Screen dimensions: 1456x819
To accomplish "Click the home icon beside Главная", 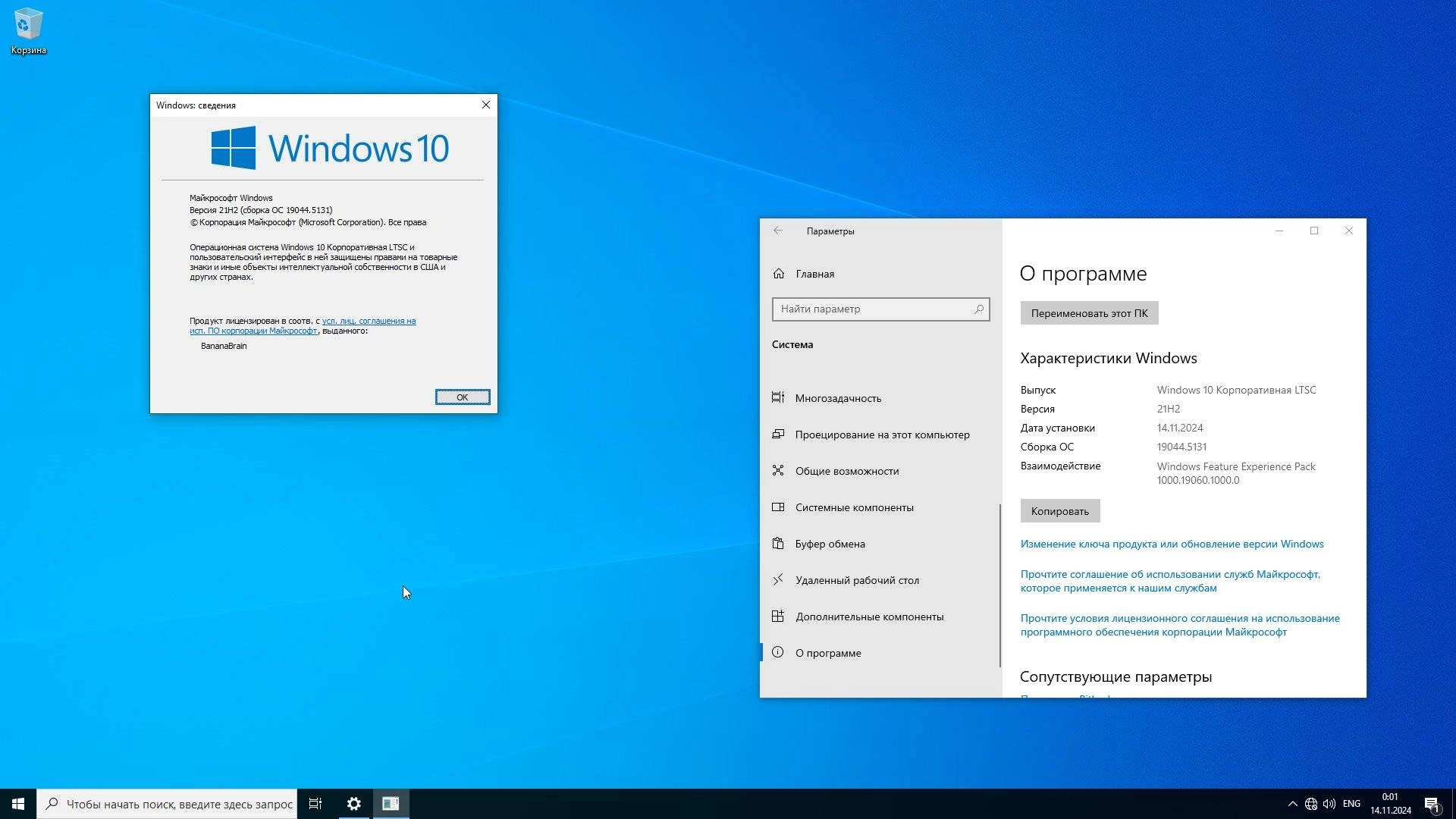I will tap(779, 273).
